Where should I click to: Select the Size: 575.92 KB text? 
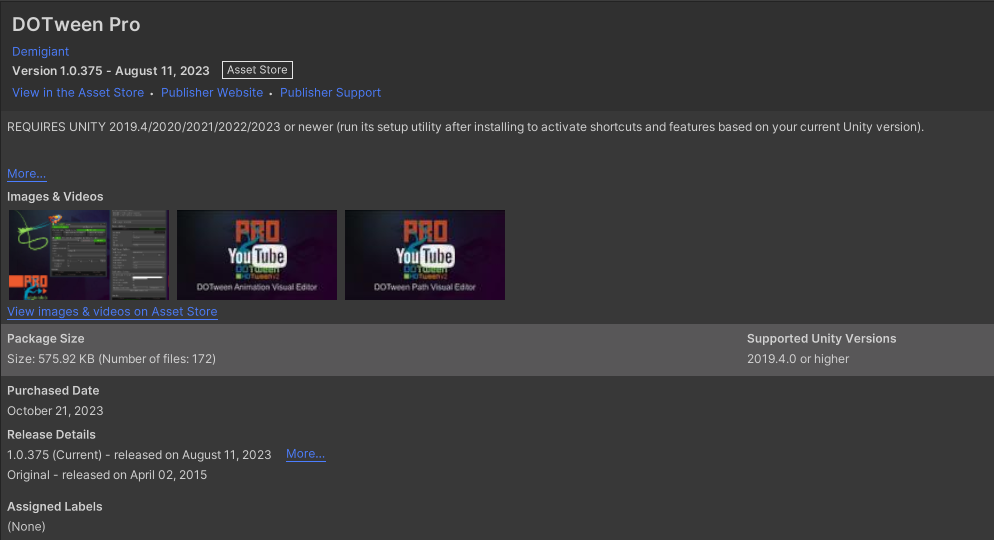click(x=112, y=359)
